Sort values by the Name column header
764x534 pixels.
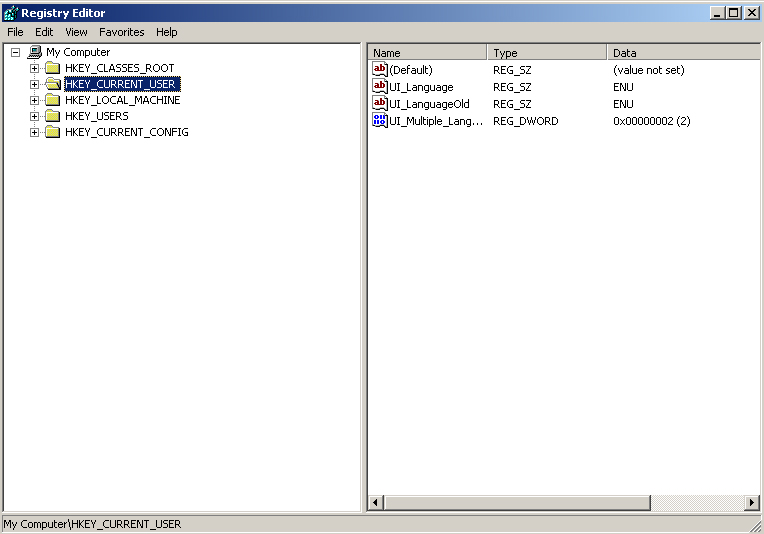[427, 53]
